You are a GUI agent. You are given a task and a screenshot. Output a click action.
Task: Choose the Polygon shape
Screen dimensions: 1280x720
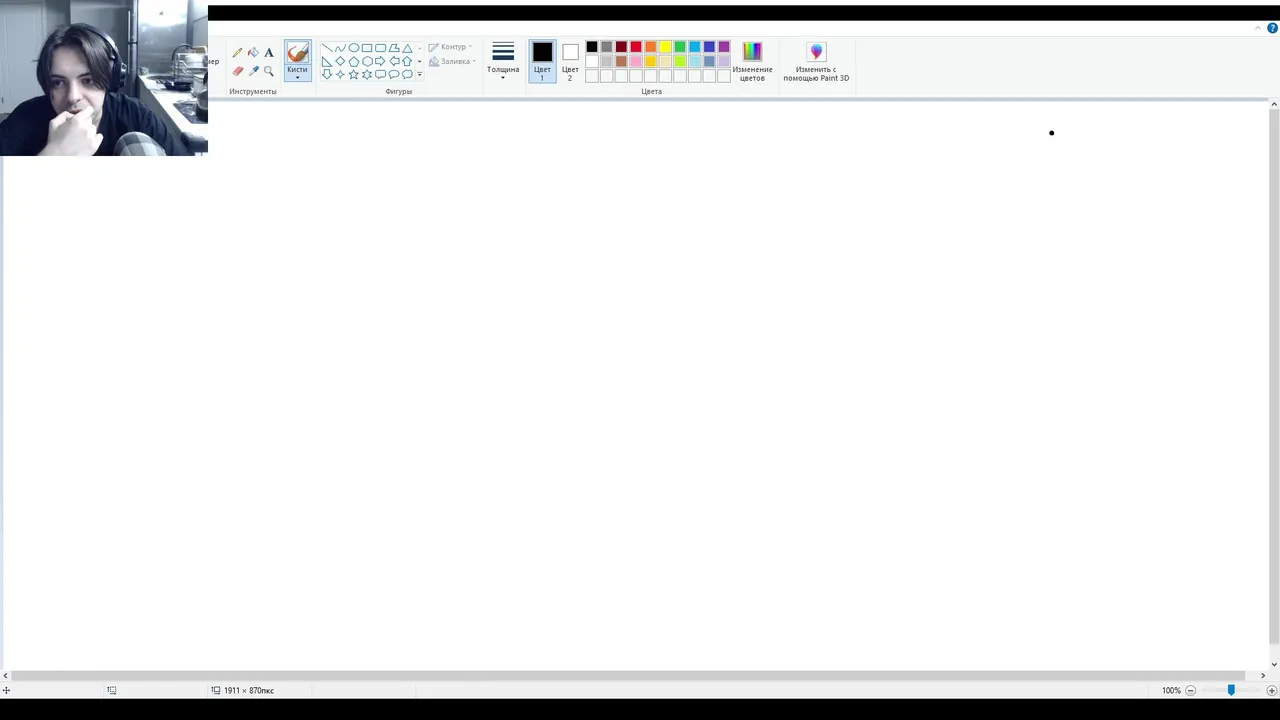[394, 48]
